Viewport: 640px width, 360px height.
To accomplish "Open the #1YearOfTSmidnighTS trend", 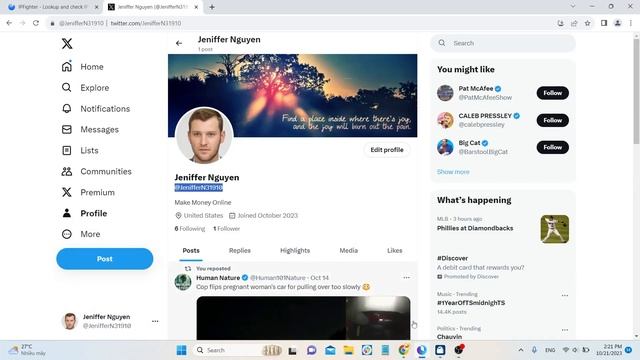I will click(x=471, y=303).
